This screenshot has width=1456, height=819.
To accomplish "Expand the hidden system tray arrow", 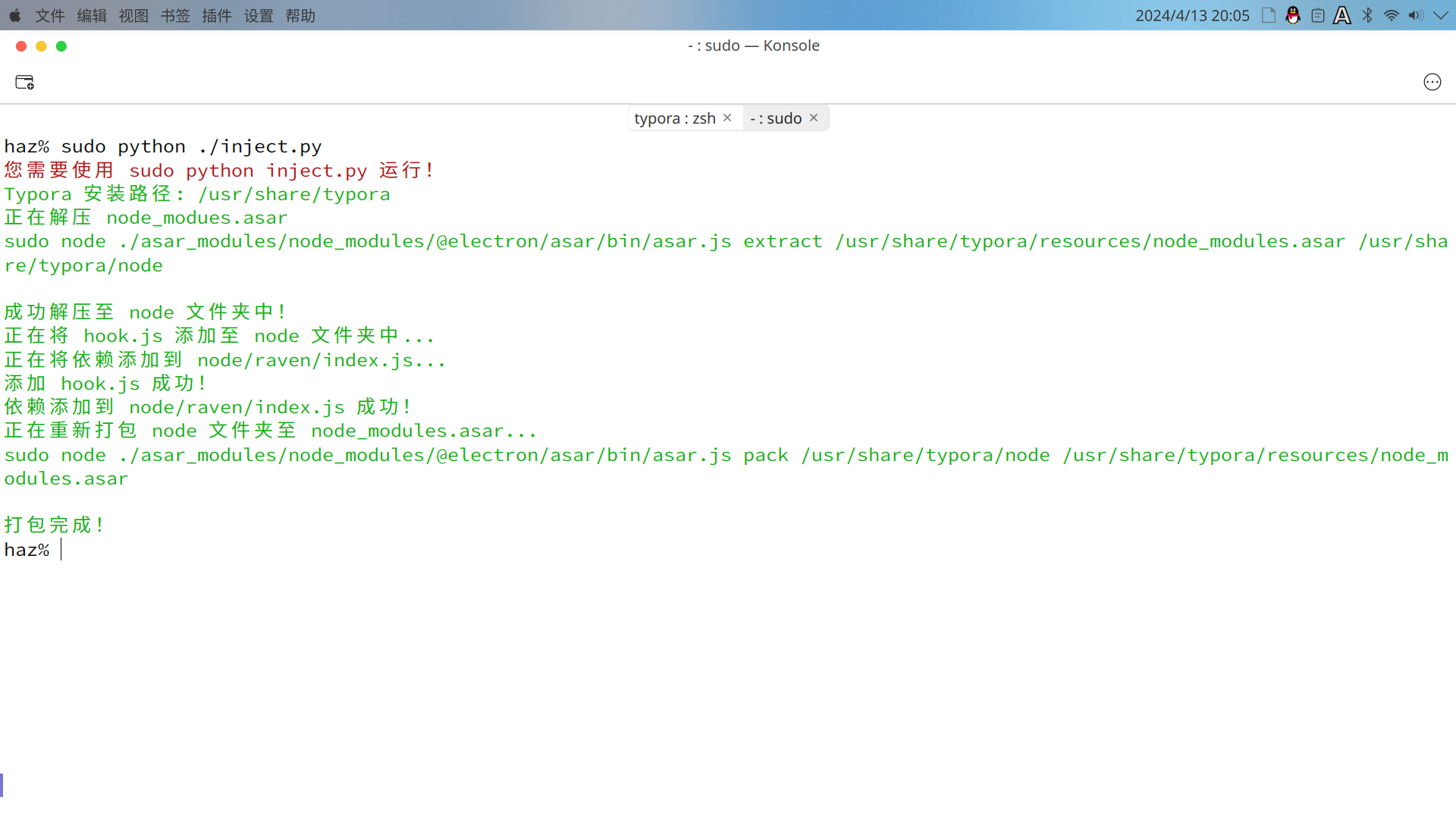I will (1441, 15).
